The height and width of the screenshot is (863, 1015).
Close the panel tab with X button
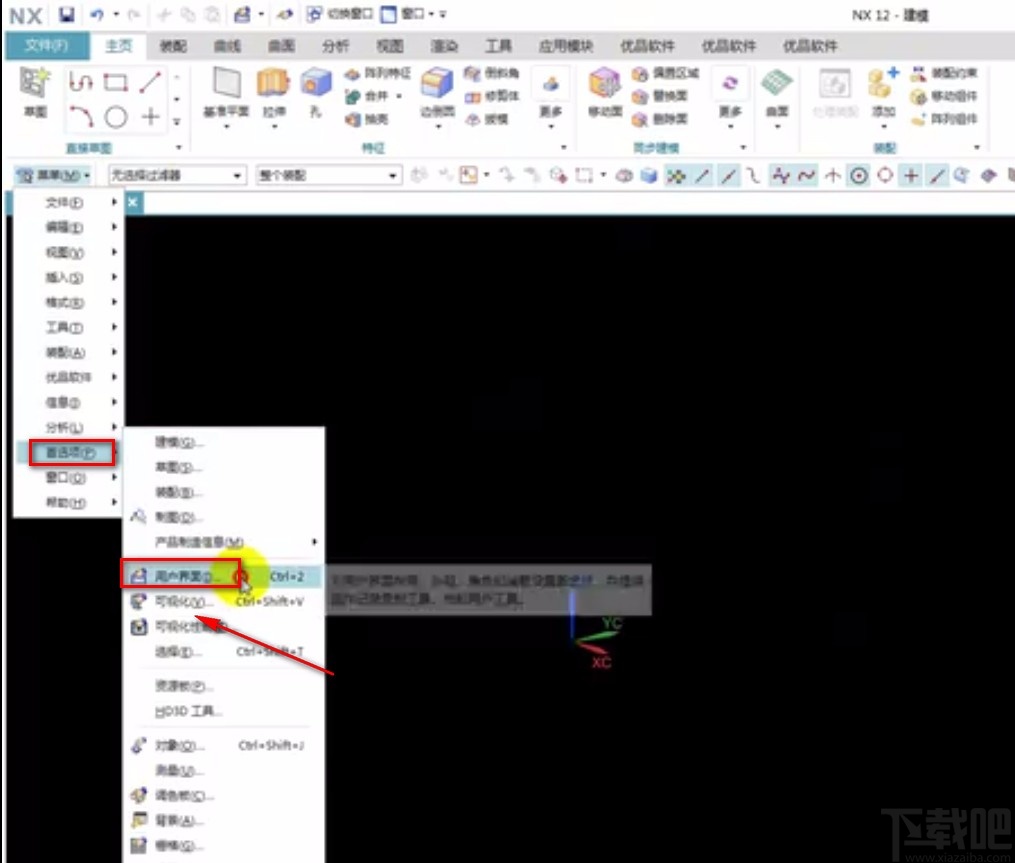point(132,203)
